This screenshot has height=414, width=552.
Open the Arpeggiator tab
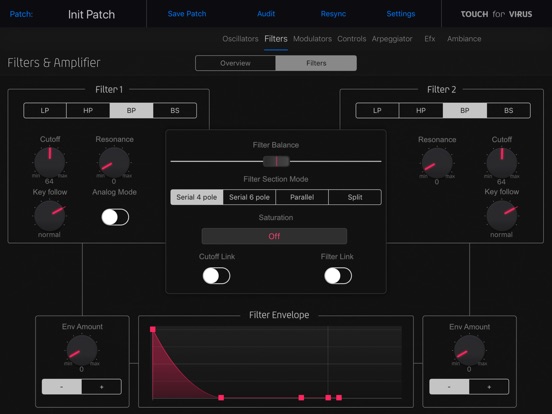point(392,39)
